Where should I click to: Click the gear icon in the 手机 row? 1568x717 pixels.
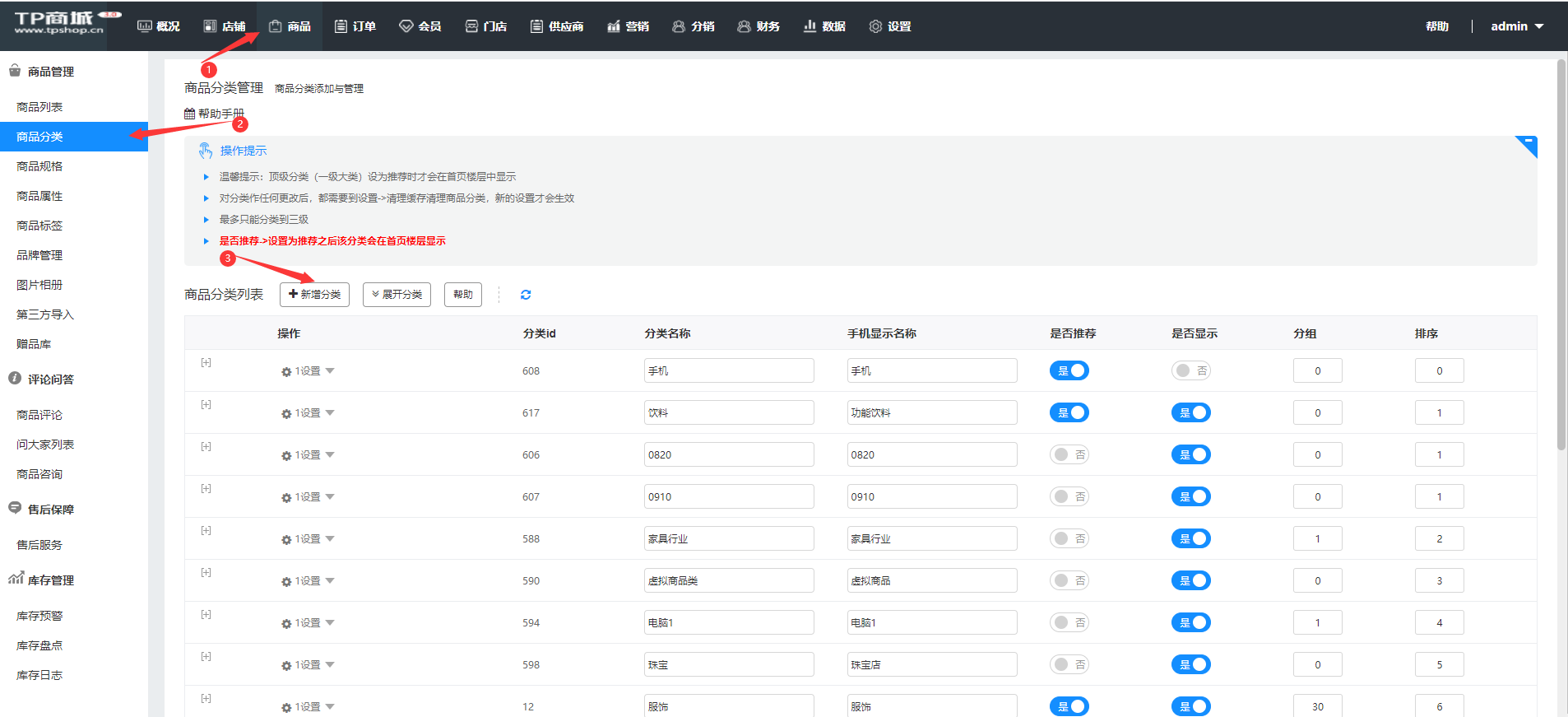(286, 372)
